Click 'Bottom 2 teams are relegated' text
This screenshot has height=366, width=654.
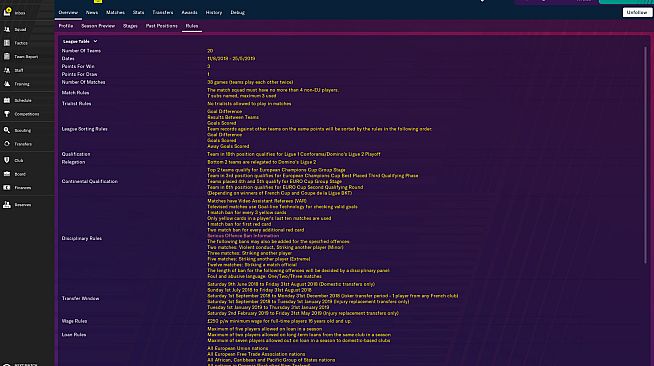[262, 162]
